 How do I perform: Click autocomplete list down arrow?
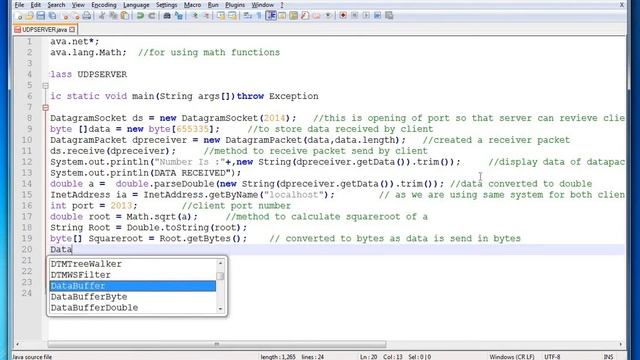point(220,309)
